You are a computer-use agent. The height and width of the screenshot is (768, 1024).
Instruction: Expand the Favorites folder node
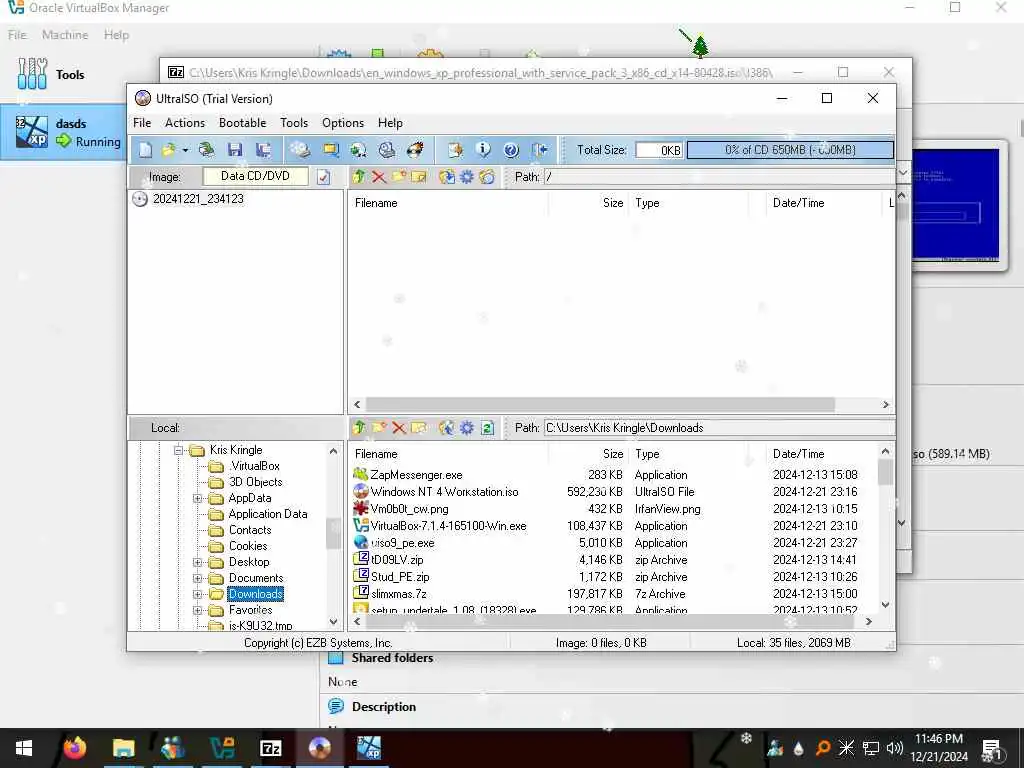(x=197, y=610)
